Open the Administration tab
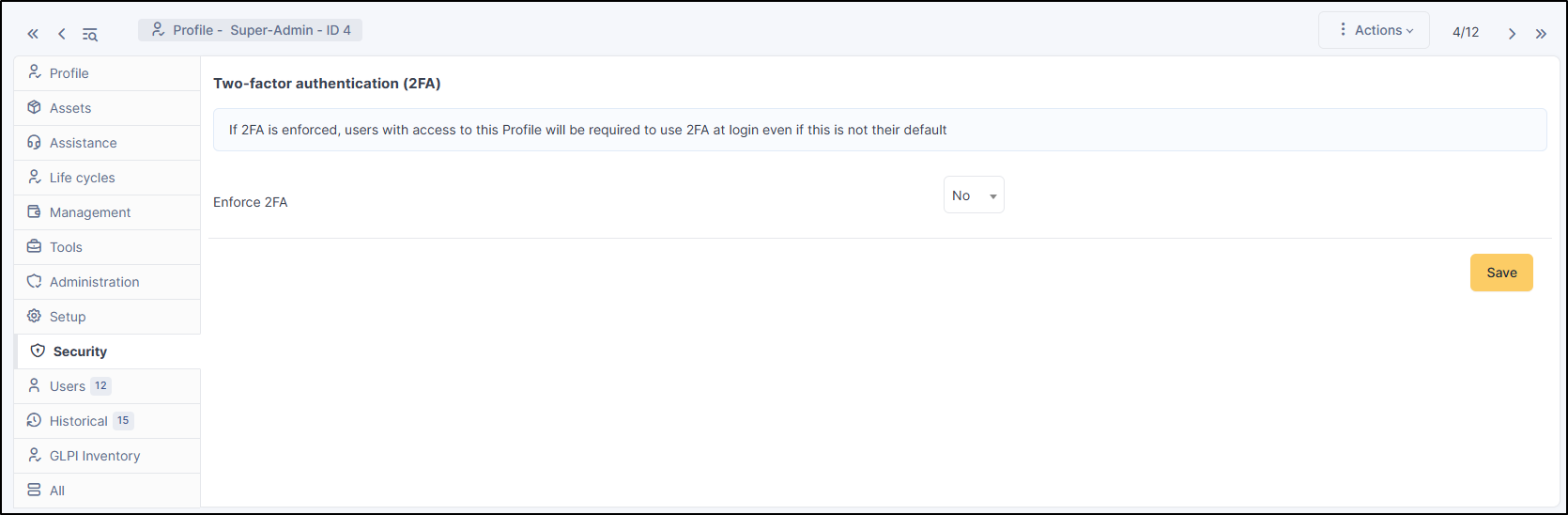This screenshot has height=515, width=1568. 94,282
